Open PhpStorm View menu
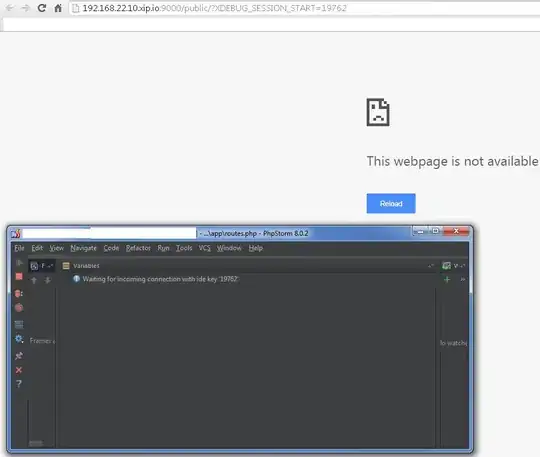Viewport: 540px width, 457px height. [56, 248]
